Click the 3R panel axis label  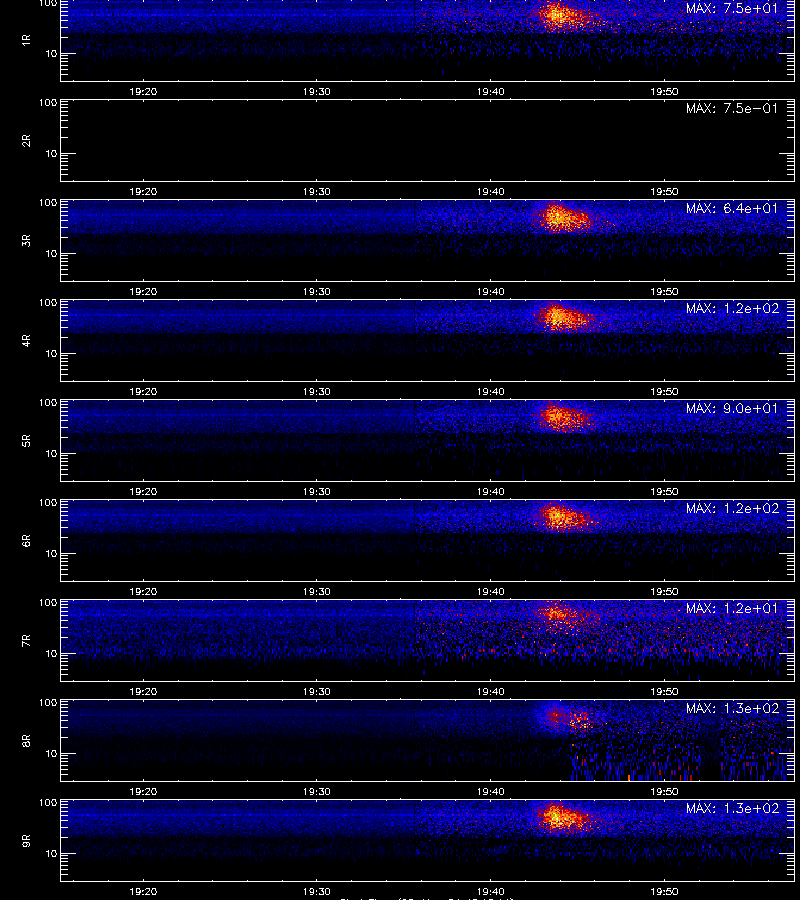coord(26,240)
